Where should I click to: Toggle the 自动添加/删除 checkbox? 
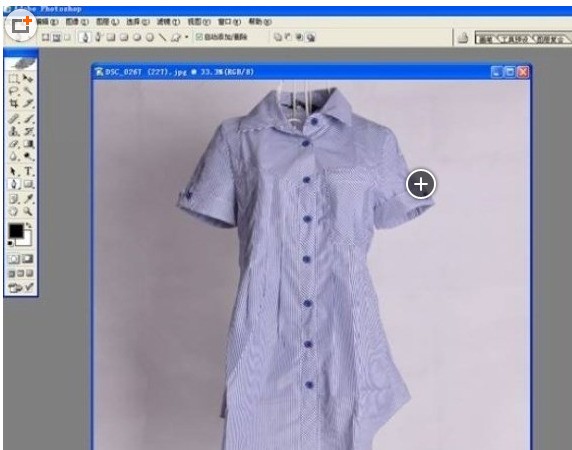pyautogui.click(x=199, y=37)
